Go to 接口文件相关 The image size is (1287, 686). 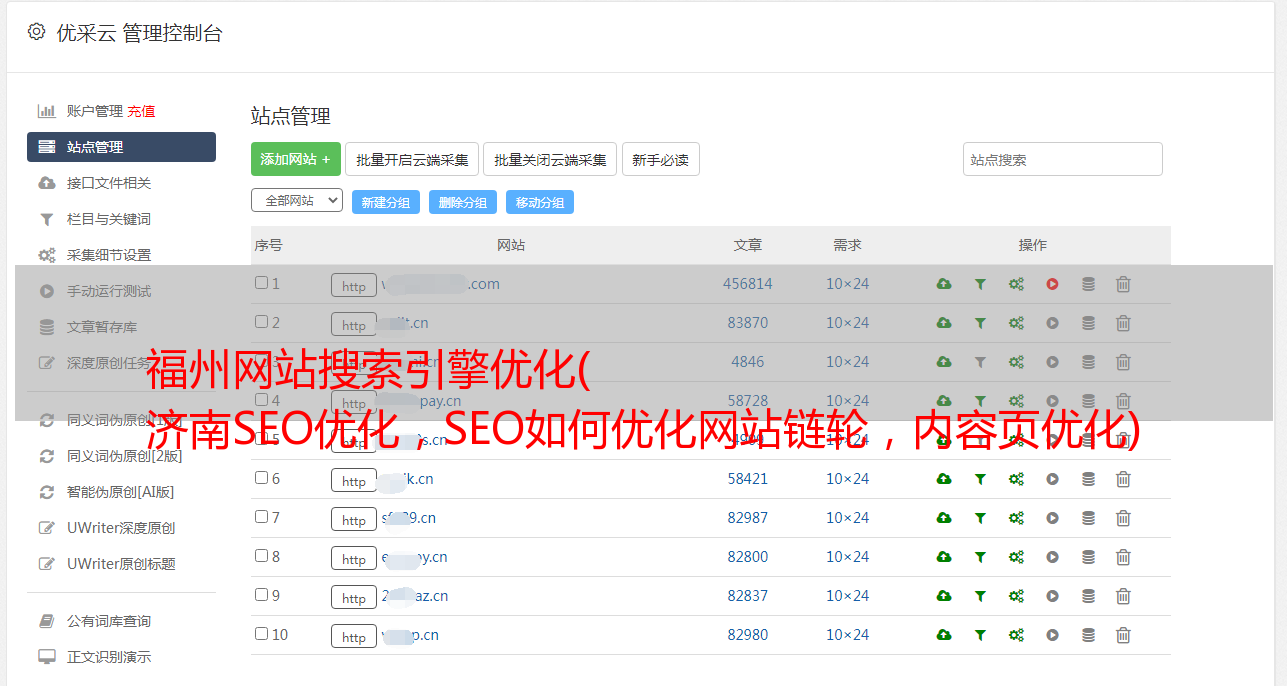point(109,183)
